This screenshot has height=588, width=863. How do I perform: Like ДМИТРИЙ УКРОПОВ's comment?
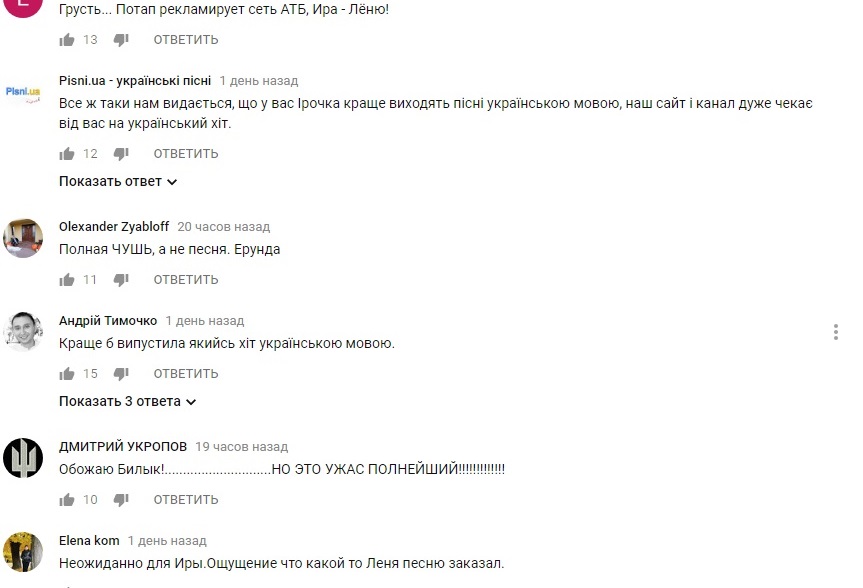[x=67, y=500]
